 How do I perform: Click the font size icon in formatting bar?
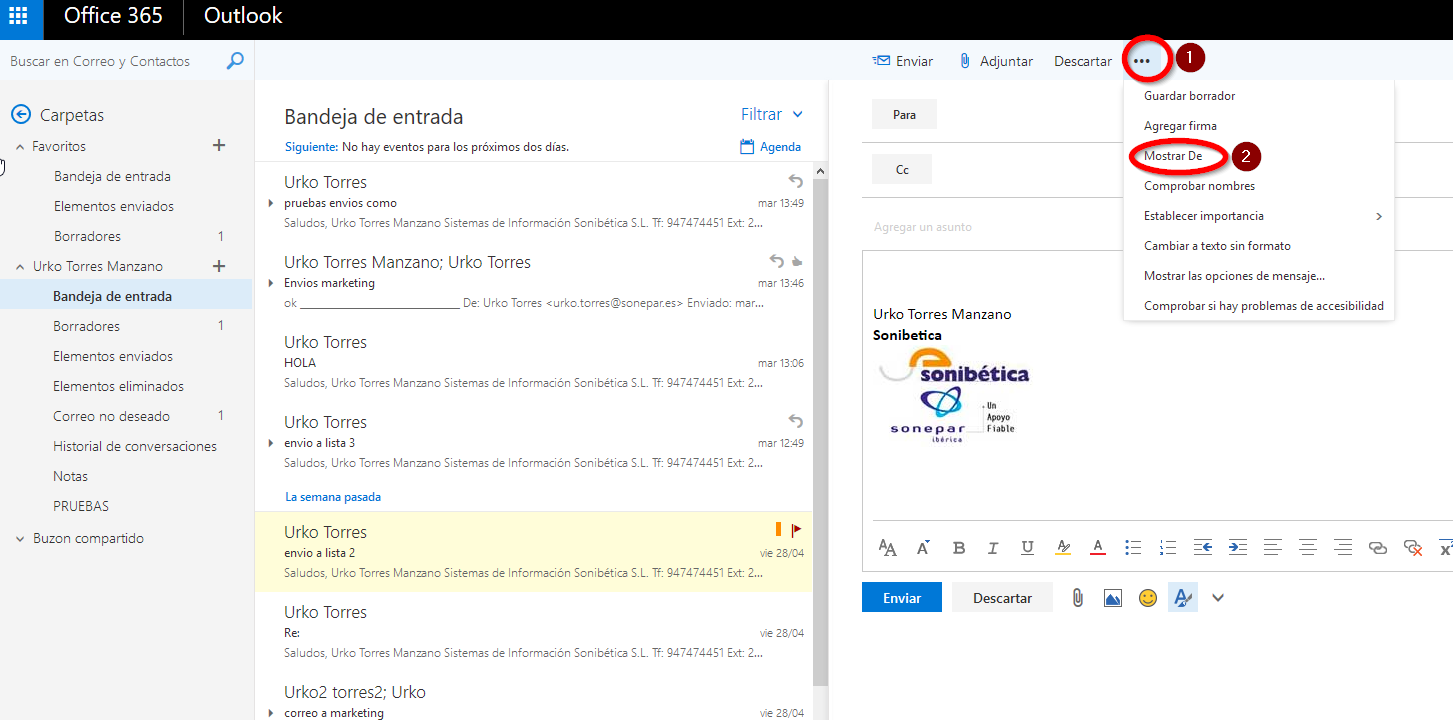(x=923, y=547)
